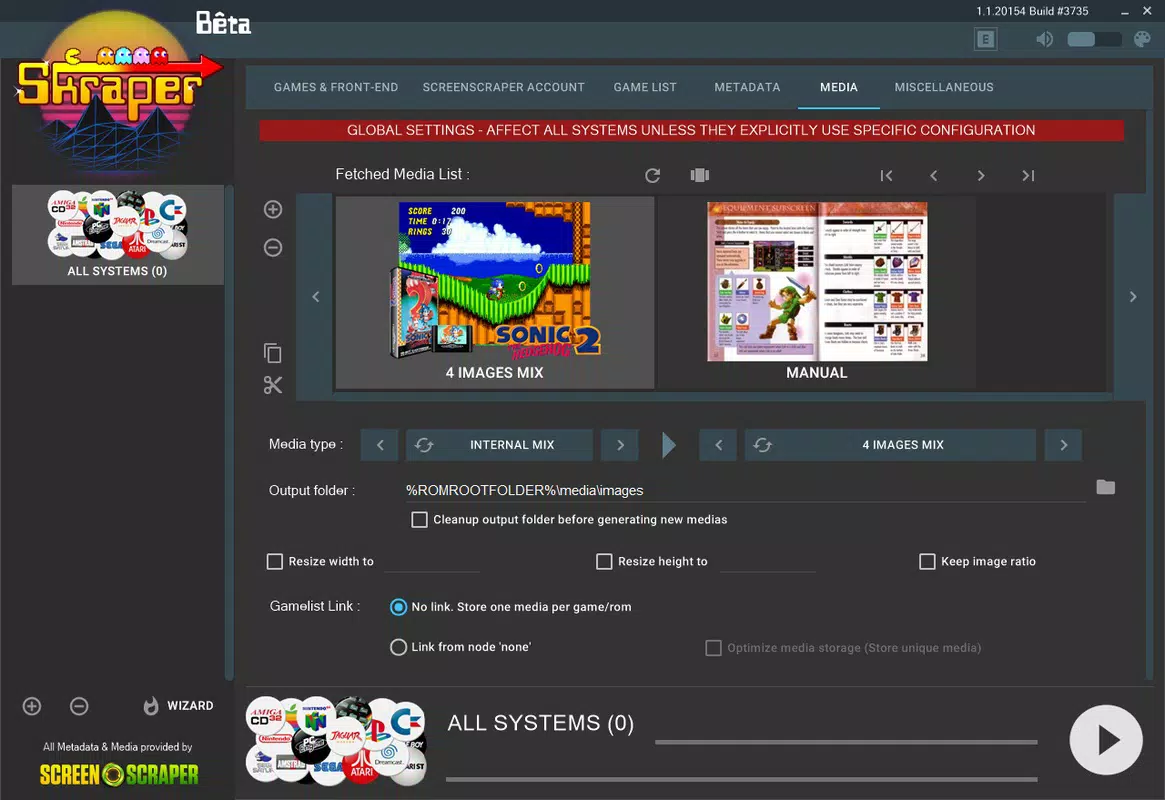The width and height of the screenshot is (1165, 800).
Task: Click the E icon in top bar
Action: click(x=986, y=39)
